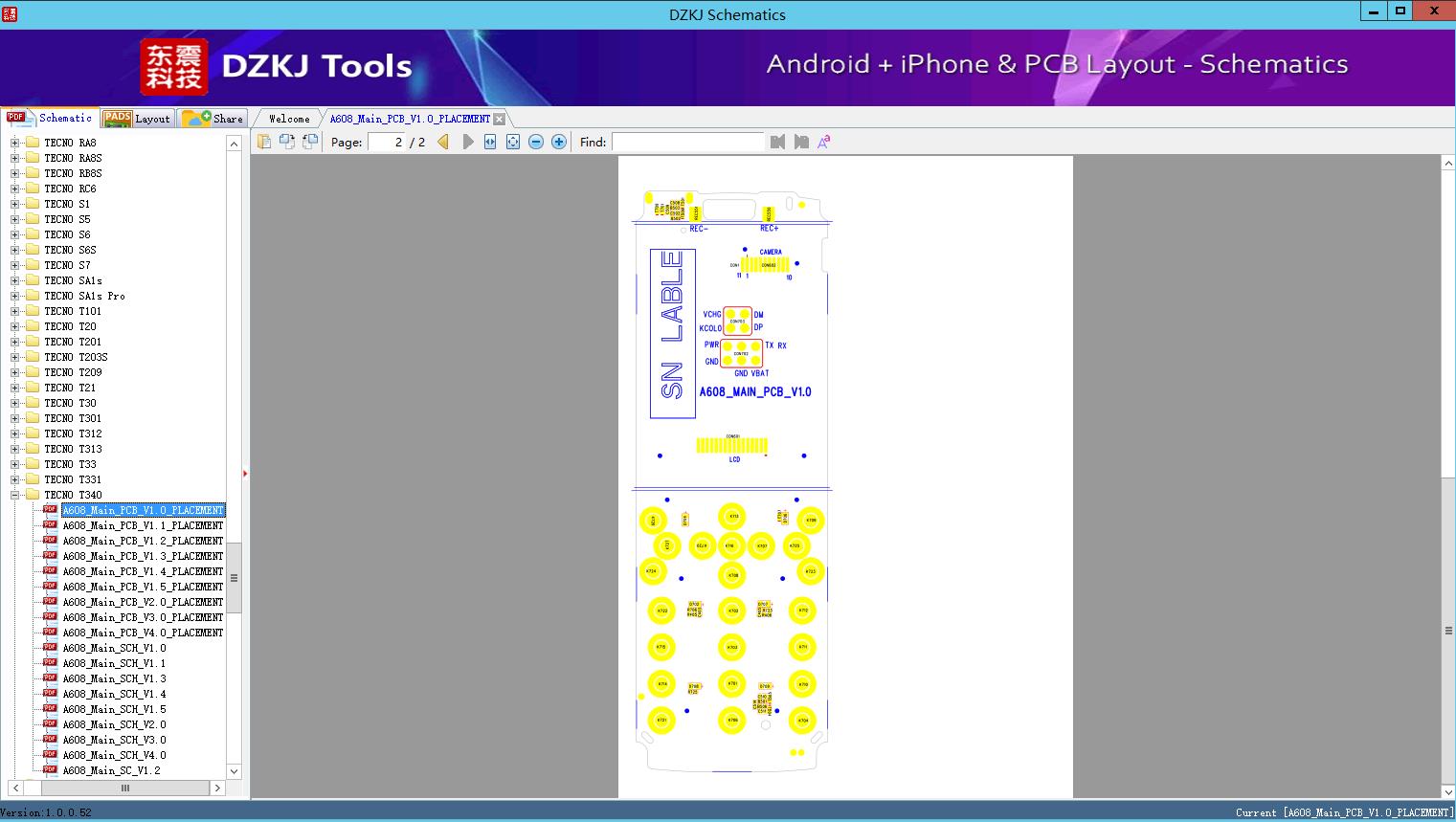1456x822 pixels.
Task: Fit page to width icon
Action: (490, 142)
